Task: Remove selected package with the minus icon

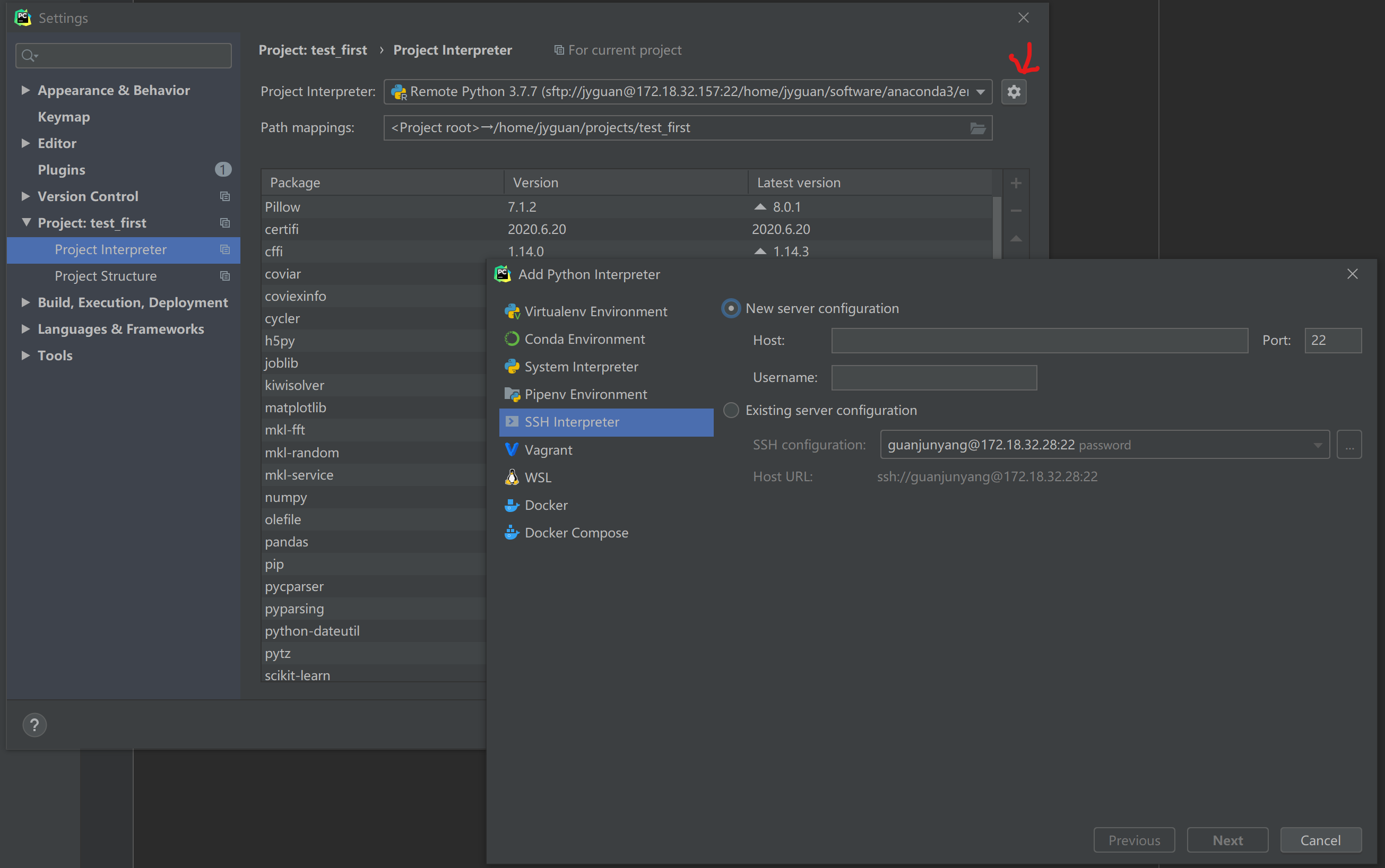Action: (x=1015, y=211)
